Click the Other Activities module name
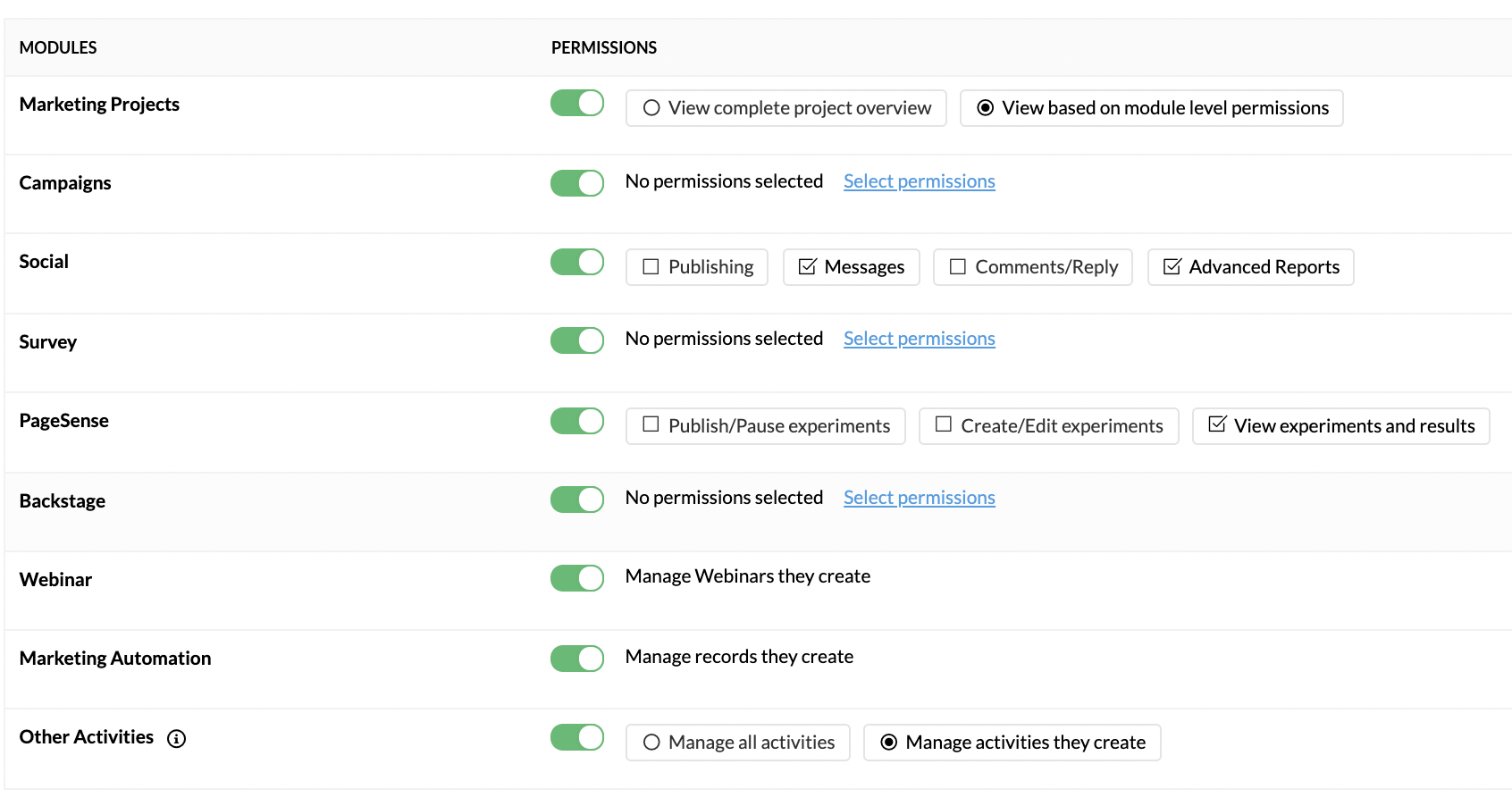The width and height of the screenshot is (1512, 806). tap(87, 737)
